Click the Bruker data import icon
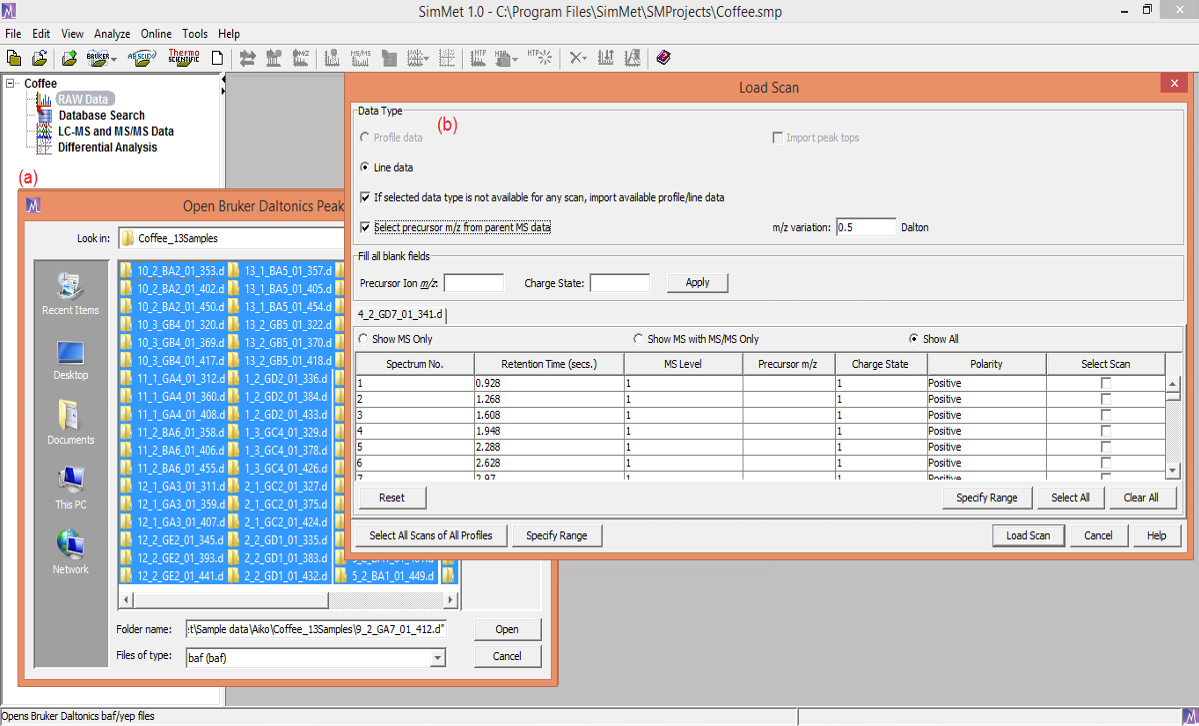The height and width of the screenshot is (726, 1199). (97, 58)
